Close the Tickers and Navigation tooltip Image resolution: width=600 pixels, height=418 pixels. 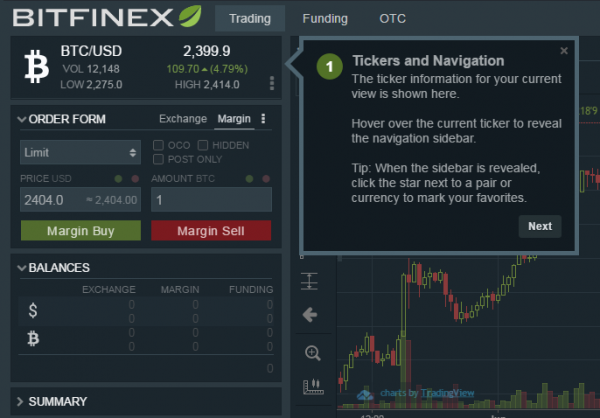564,51
